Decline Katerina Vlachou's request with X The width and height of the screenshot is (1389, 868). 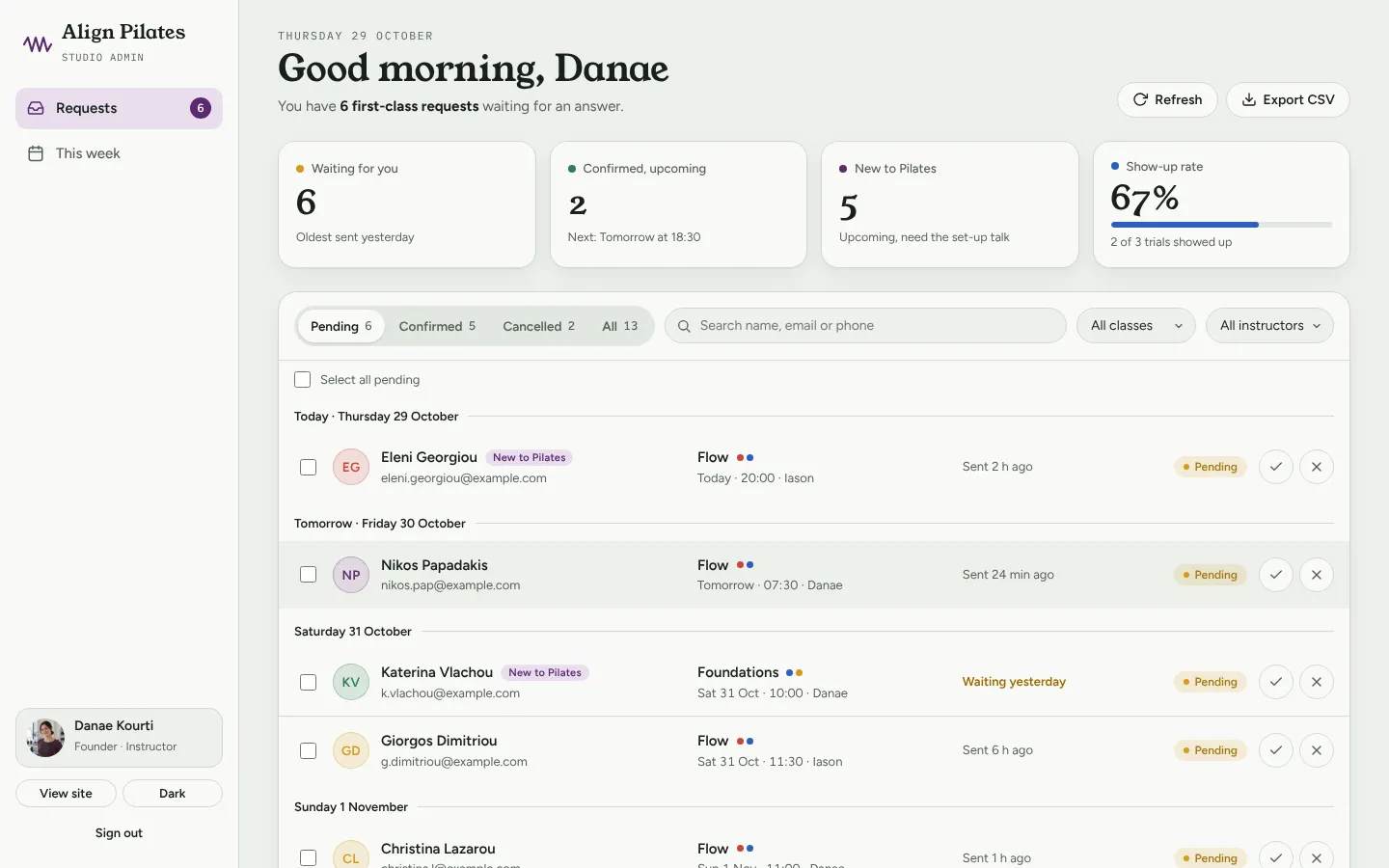(x=1317, y=682)
